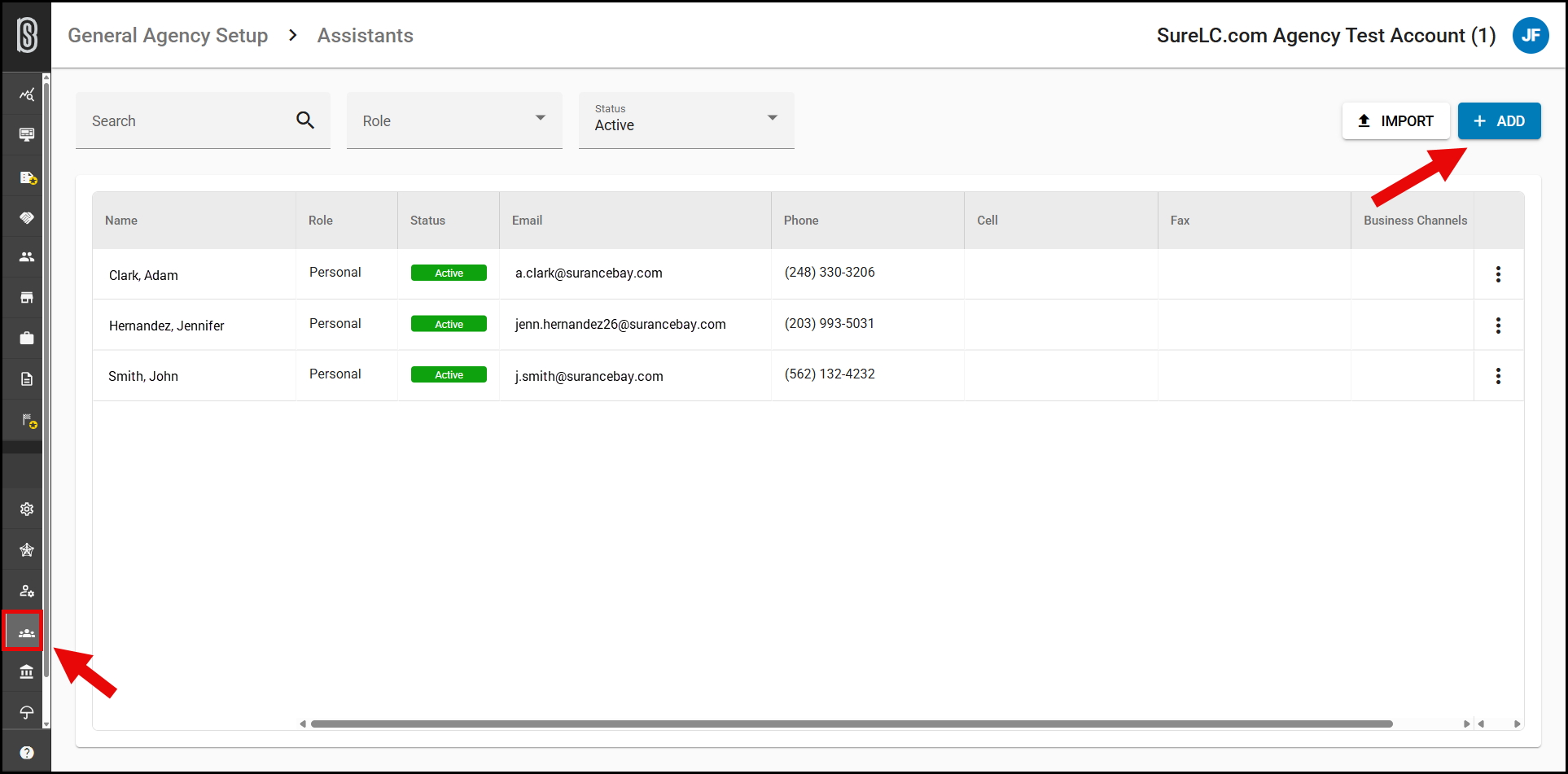Open the handshake sidebar icon

[x=27, y=217]
